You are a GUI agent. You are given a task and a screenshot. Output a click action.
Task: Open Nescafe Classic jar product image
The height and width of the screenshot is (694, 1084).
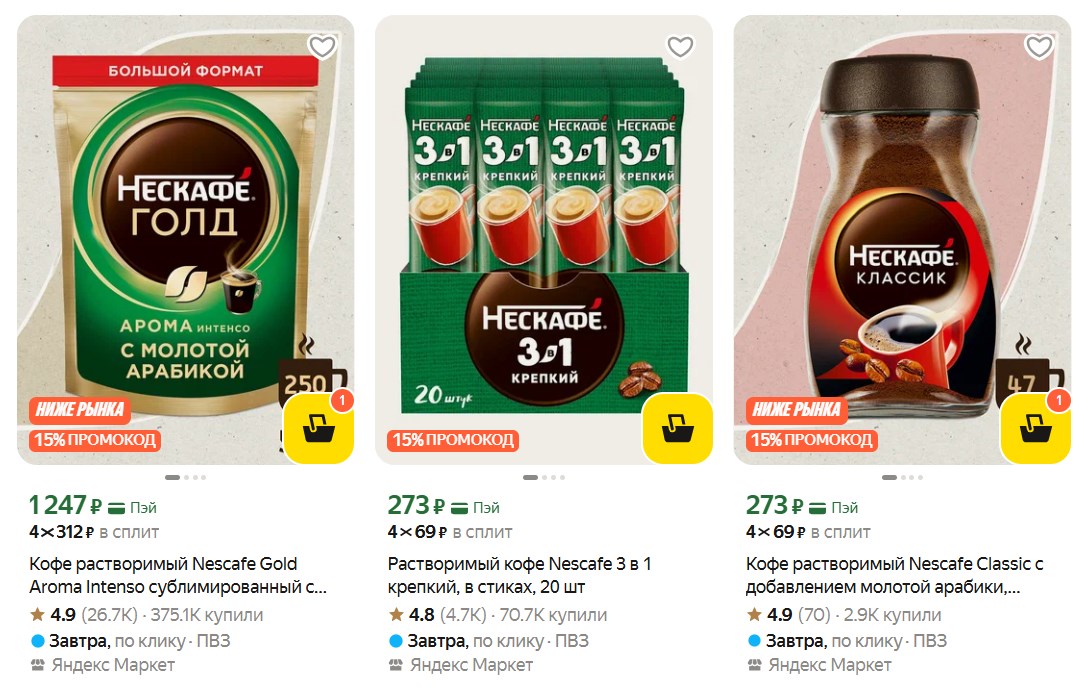click(902, 240)
